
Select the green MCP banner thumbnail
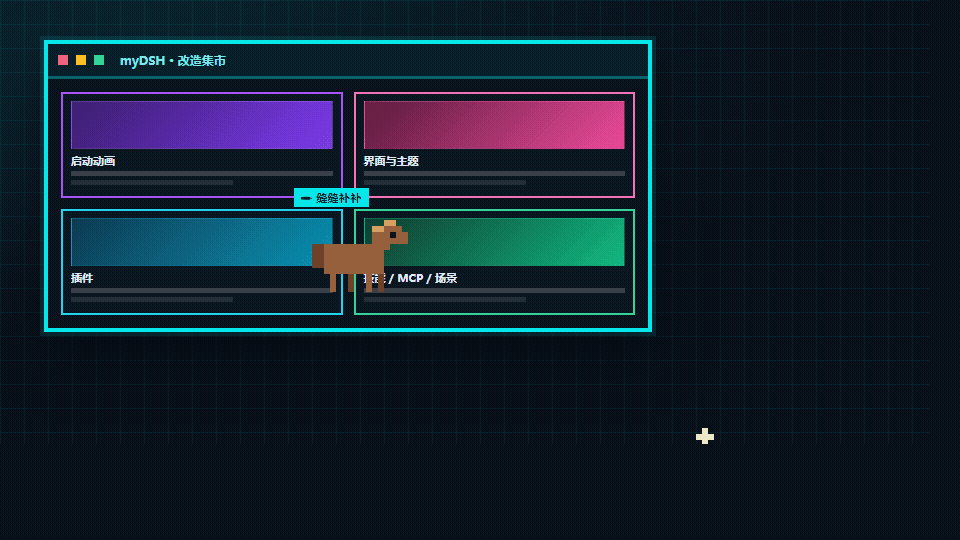click(494, 242)
